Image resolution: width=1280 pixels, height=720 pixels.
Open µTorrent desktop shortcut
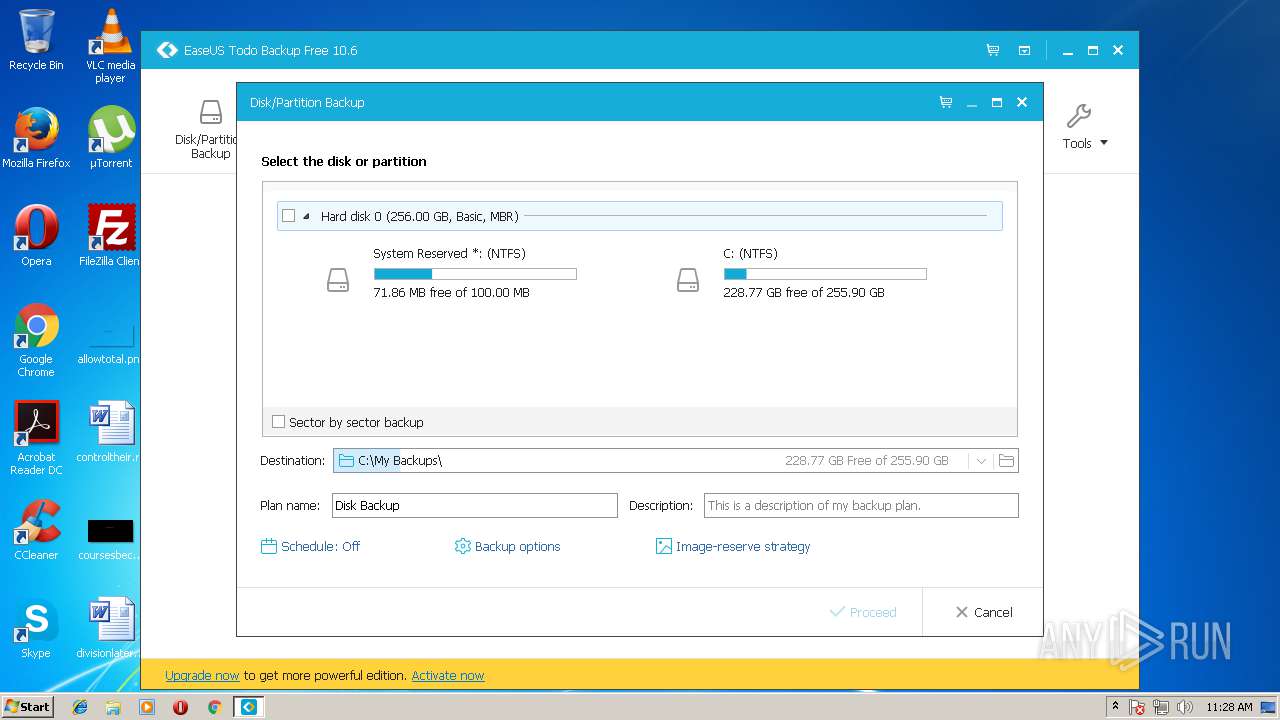[x=110, y=138]
